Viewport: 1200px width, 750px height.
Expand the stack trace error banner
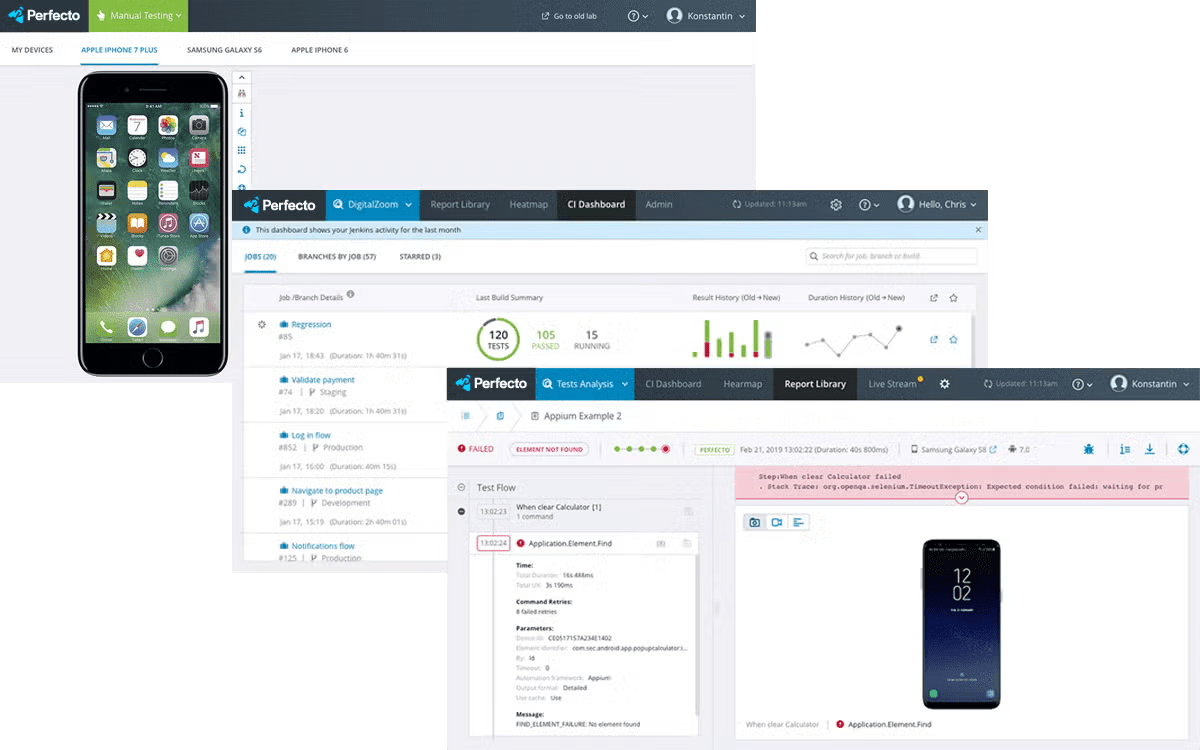[x=961, y=498]
